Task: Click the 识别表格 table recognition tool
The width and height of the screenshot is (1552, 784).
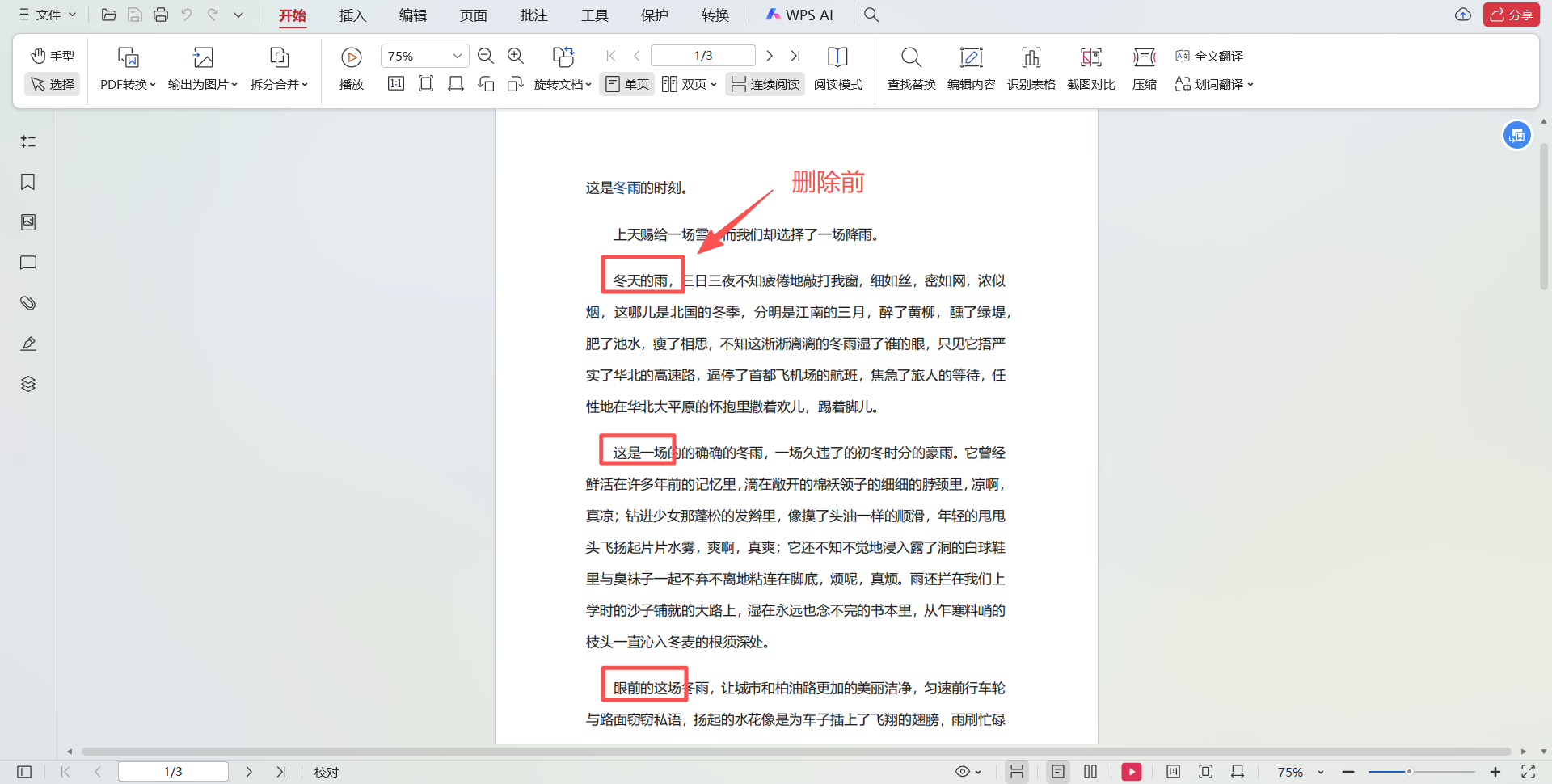Action: pyautogui.click(x=1031, y=69)
